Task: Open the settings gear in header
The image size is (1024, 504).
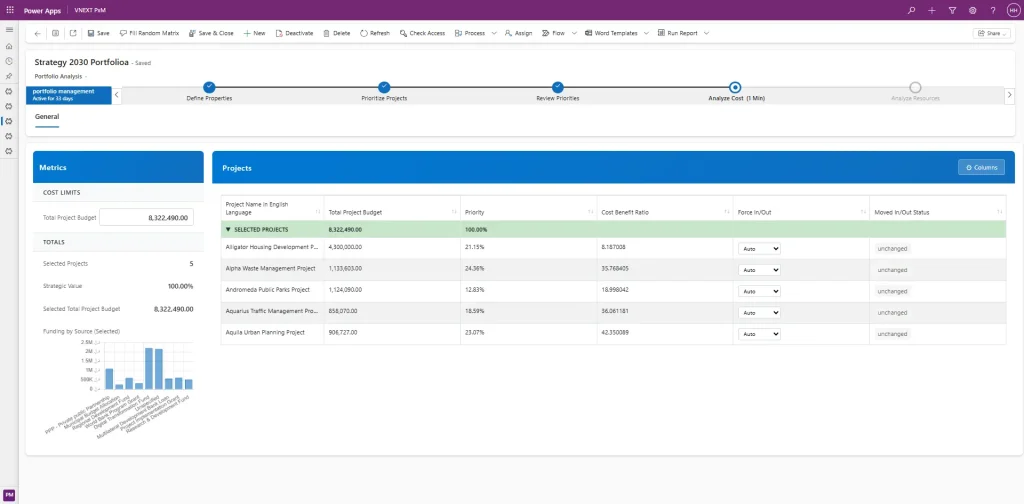Action: point(972,10)
